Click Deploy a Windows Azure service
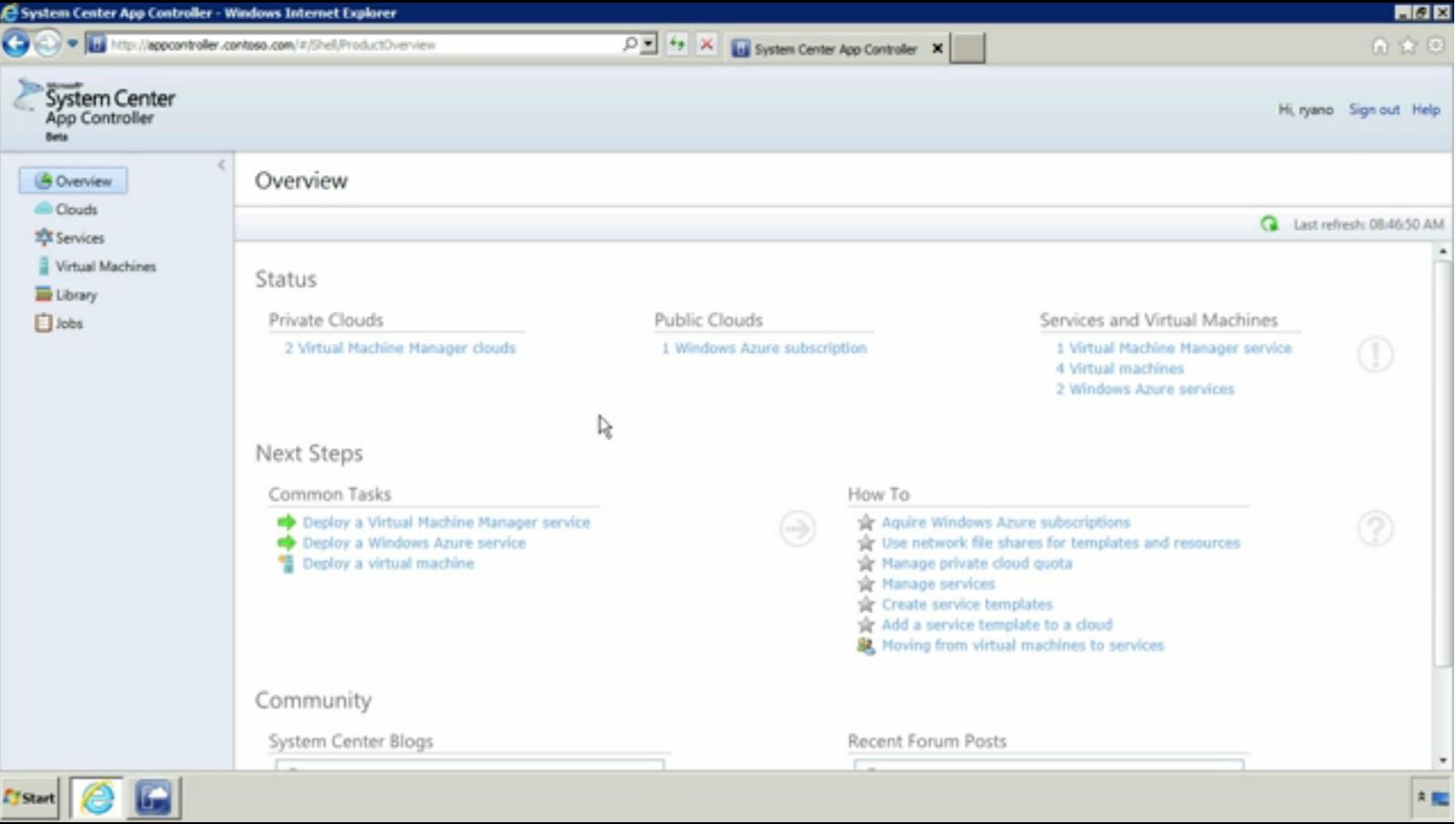Viewport: 1456px width, 824px height. [x=414, y=543]
